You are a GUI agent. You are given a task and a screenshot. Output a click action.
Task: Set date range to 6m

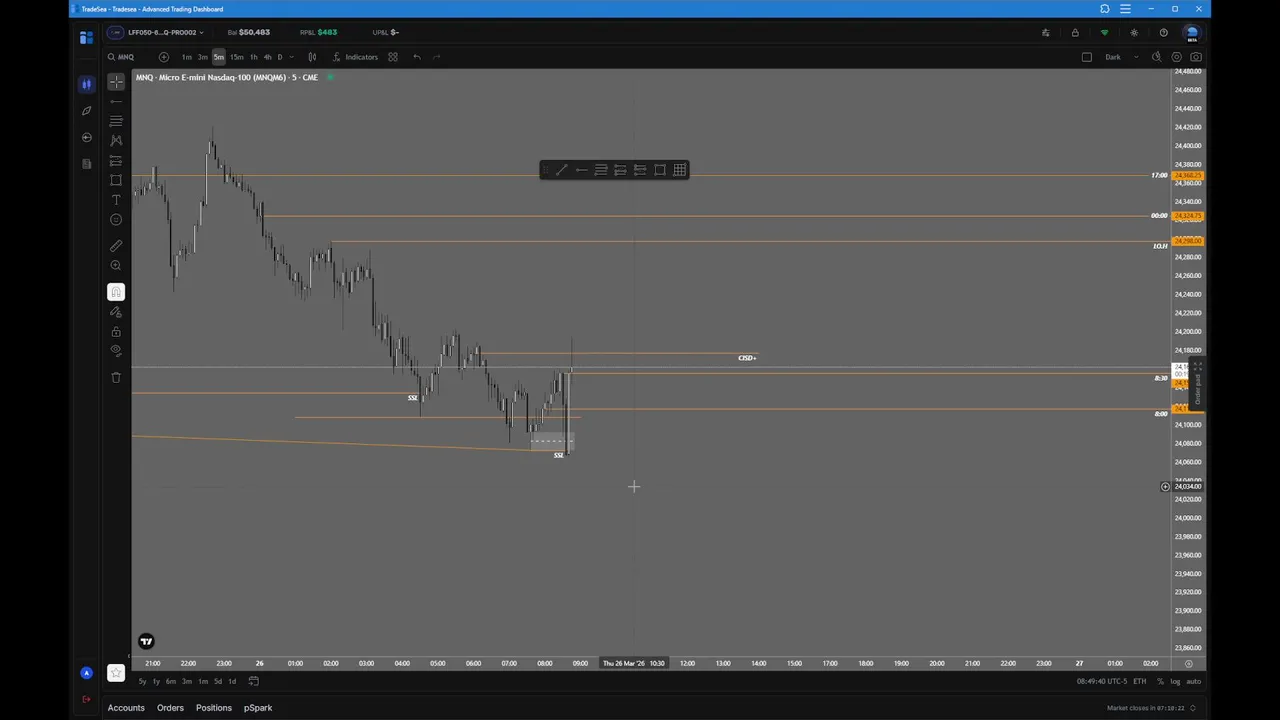coord(171,681)
